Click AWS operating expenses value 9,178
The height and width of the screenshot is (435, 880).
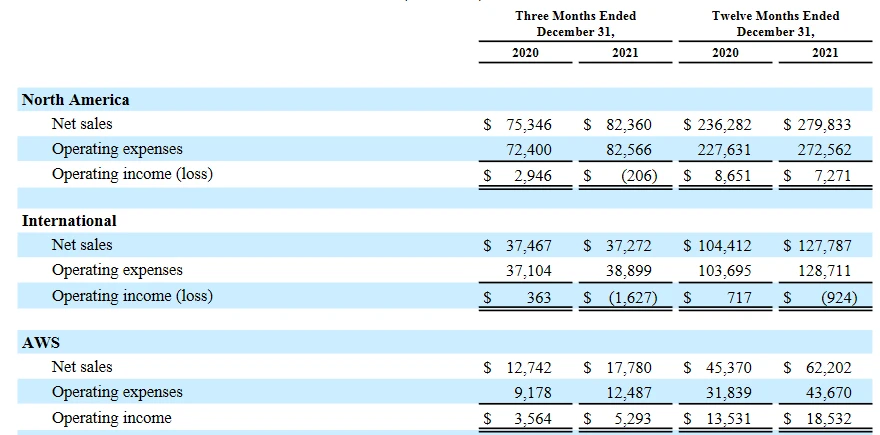pyautogui.click(x=533, y=392)
